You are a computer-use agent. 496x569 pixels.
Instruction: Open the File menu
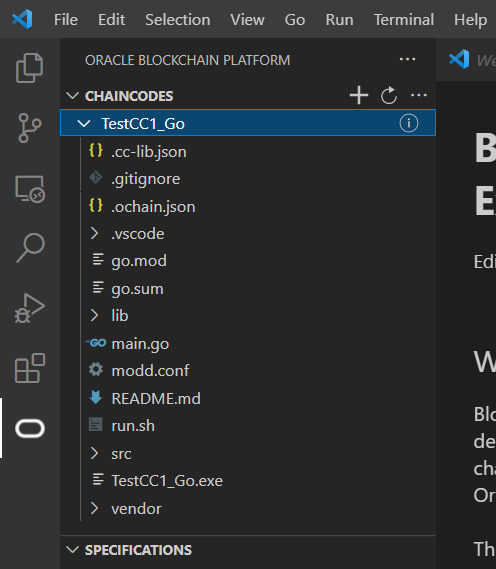[66, 20]
